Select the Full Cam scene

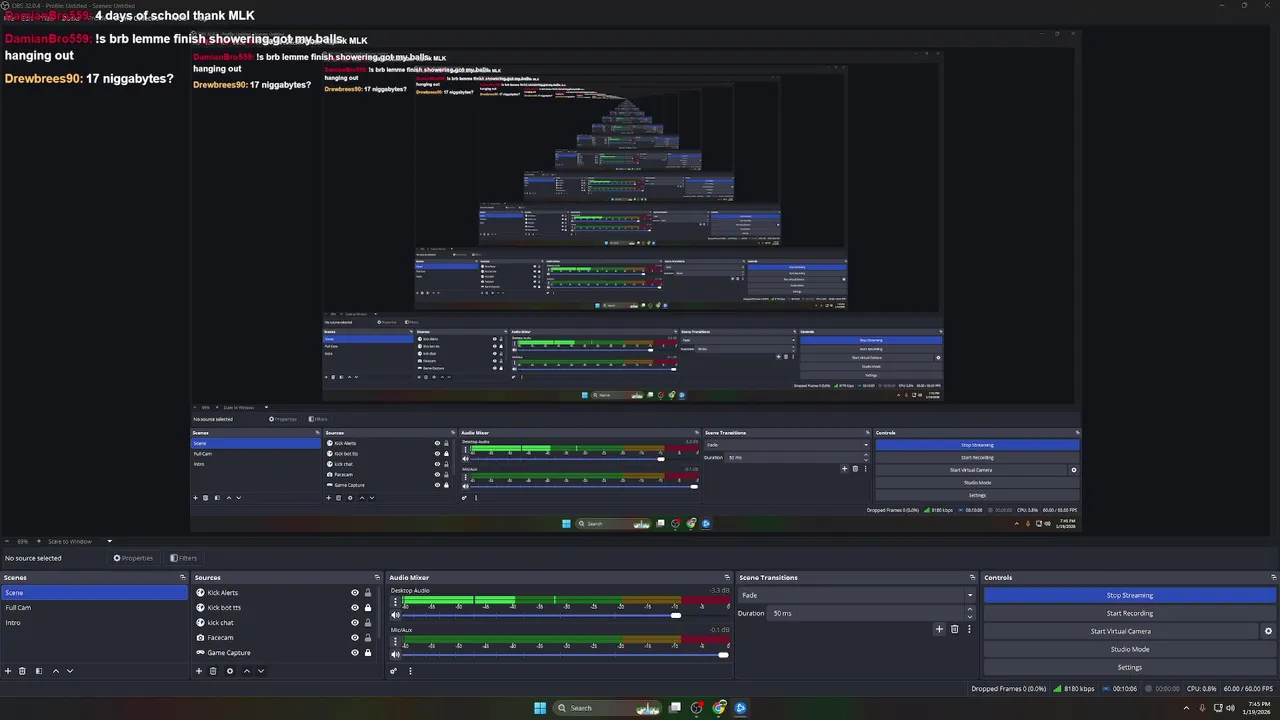94,608
